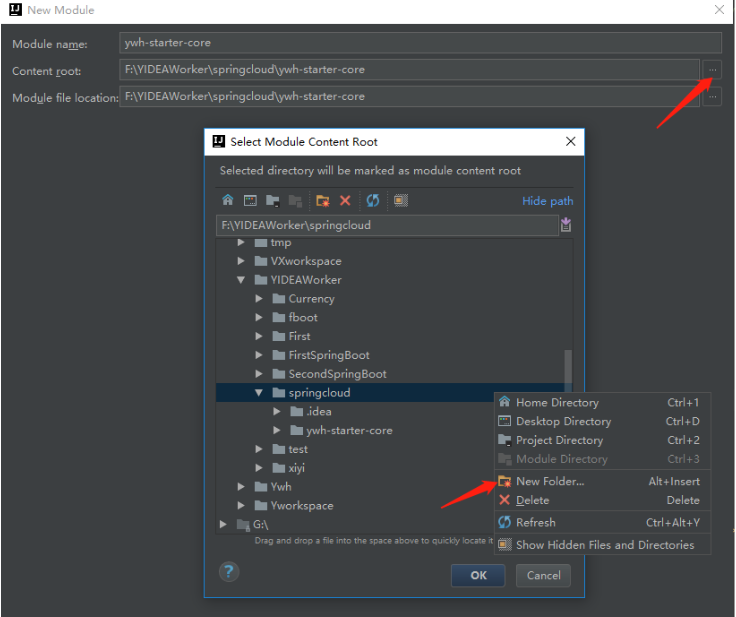The image size is (736, 617).
Task: Close the Select Module Content Root dialog
Action: (x=570, y=141)
